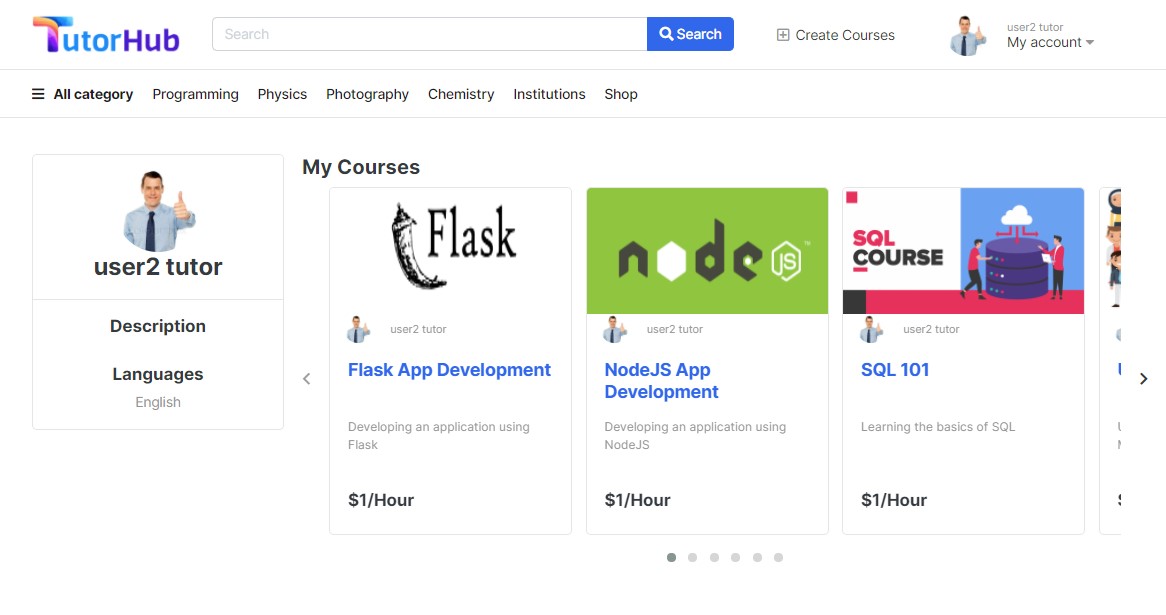Click user2 tutor name on Flask card
Viewport: 1166px width, 615px height.
tap(418, 329)
